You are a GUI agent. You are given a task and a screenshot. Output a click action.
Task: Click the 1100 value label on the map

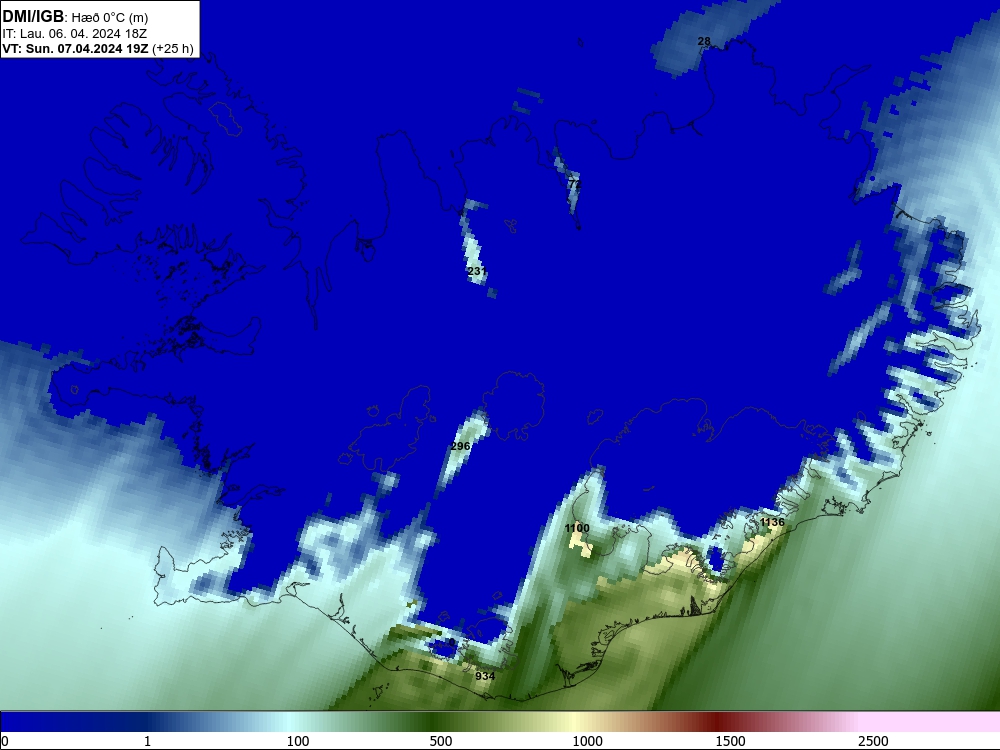(x=577, y=528)
